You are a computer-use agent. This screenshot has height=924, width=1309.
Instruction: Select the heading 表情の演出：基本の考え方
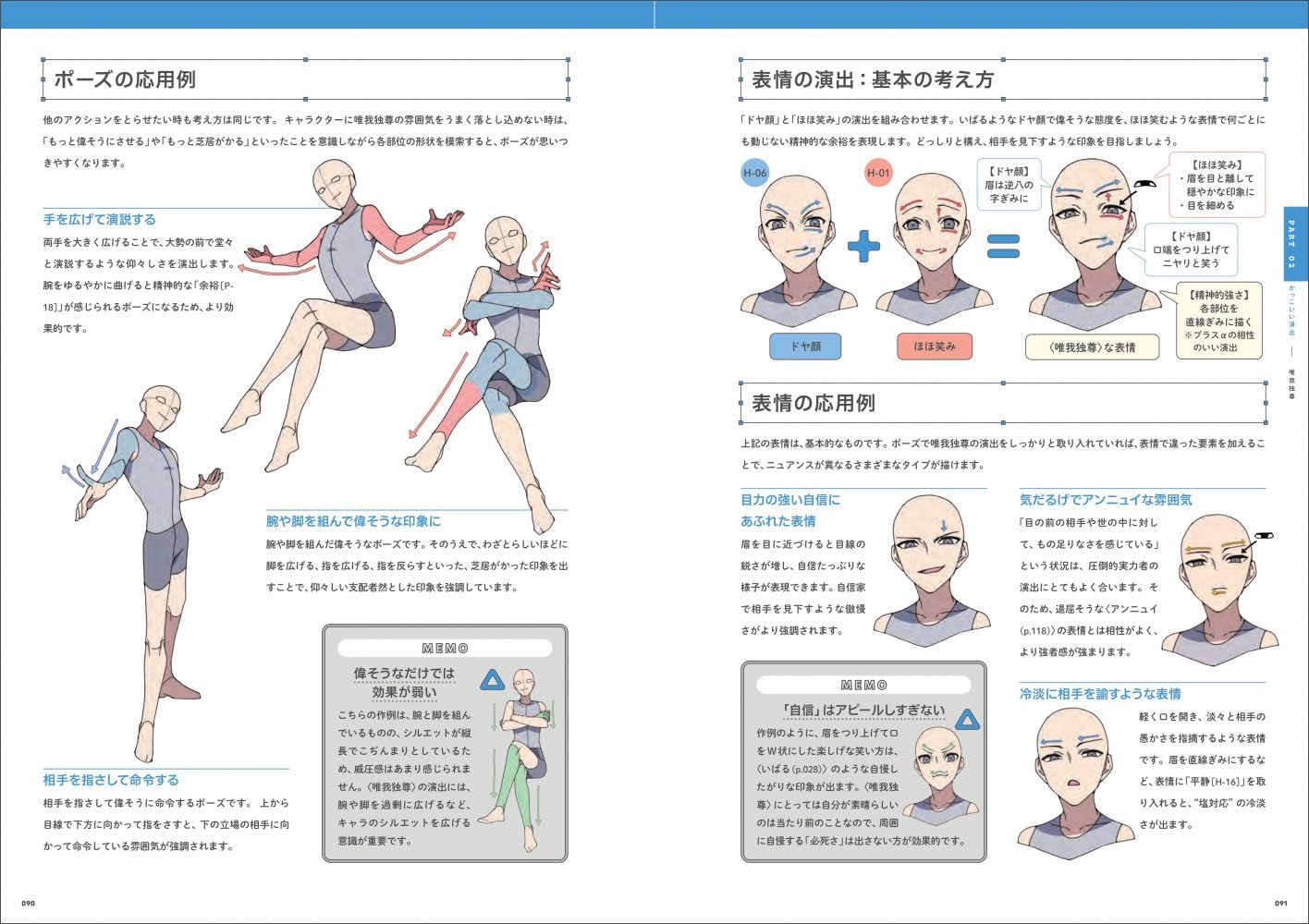coord(872,79)
